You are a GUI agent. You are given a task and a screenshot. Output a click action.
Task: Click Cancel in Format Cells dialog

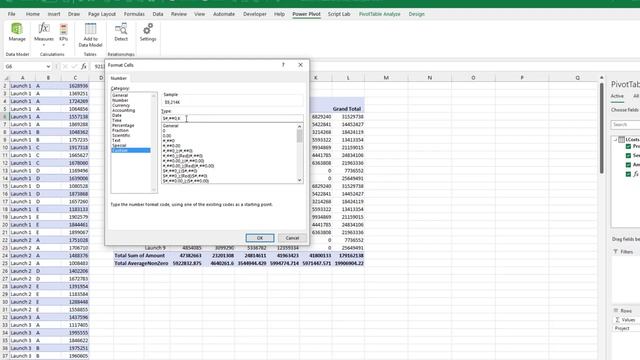(x=292, y=238)
